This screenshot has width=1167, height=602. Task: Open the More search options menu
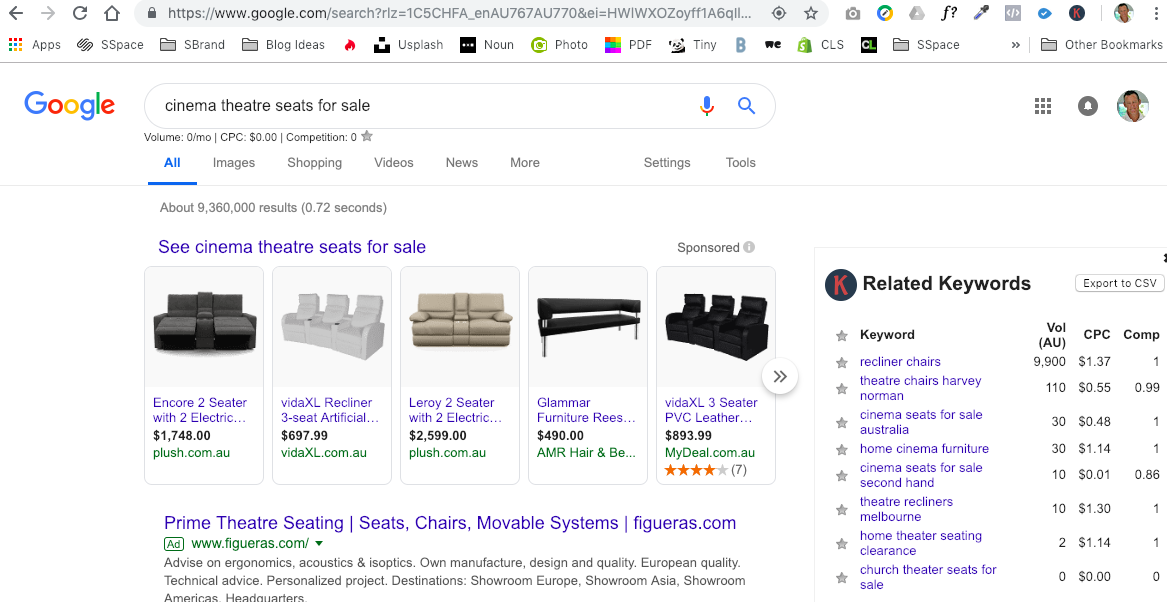525,162
